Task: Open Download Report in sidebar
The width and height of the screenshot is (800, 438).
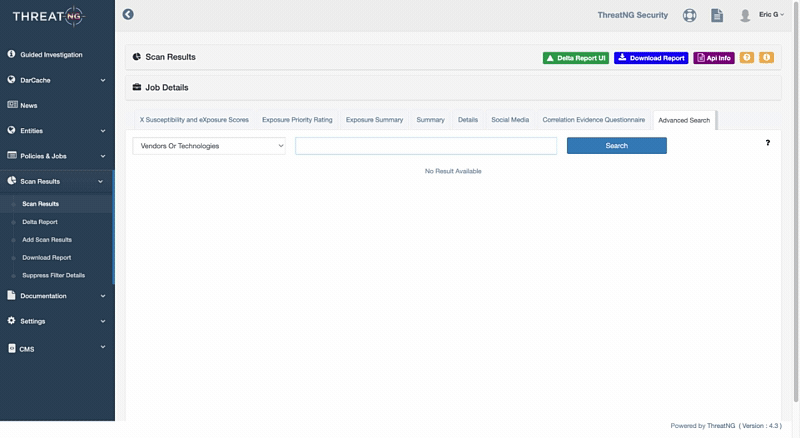Action: [x=46, y=258]
